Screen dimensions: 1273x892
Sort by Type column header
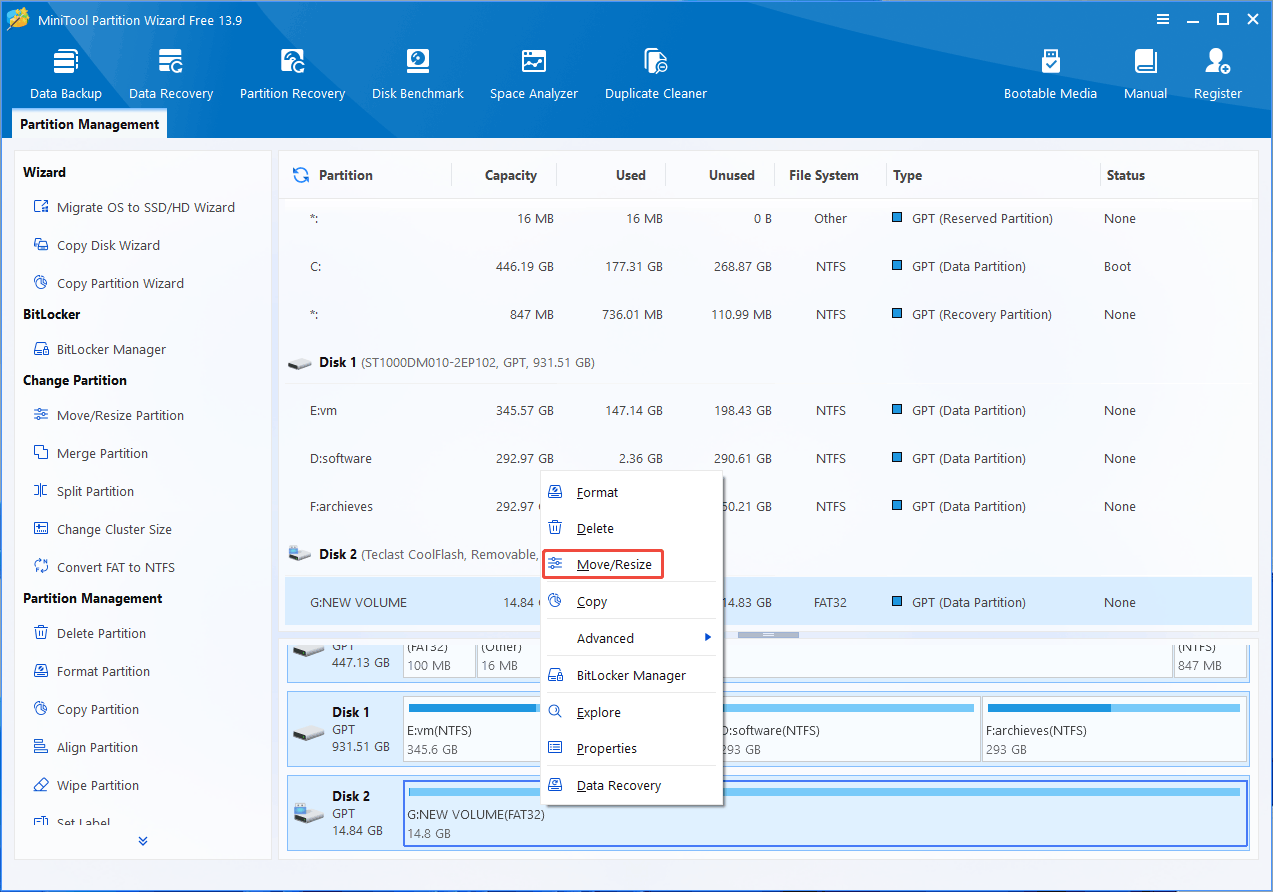pyautogui.click(x=908, y=175)
